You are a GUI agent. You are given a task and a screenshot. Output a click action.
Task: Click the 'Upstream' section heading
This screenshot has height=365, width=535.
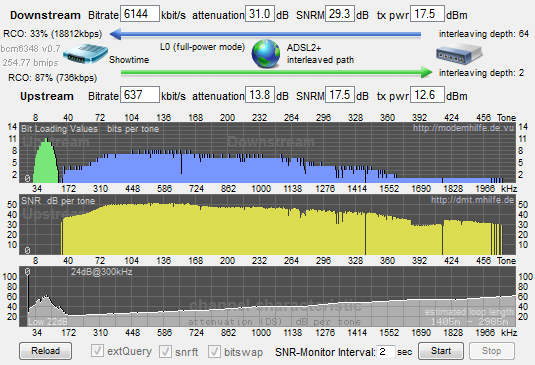[x=47, y=96]
